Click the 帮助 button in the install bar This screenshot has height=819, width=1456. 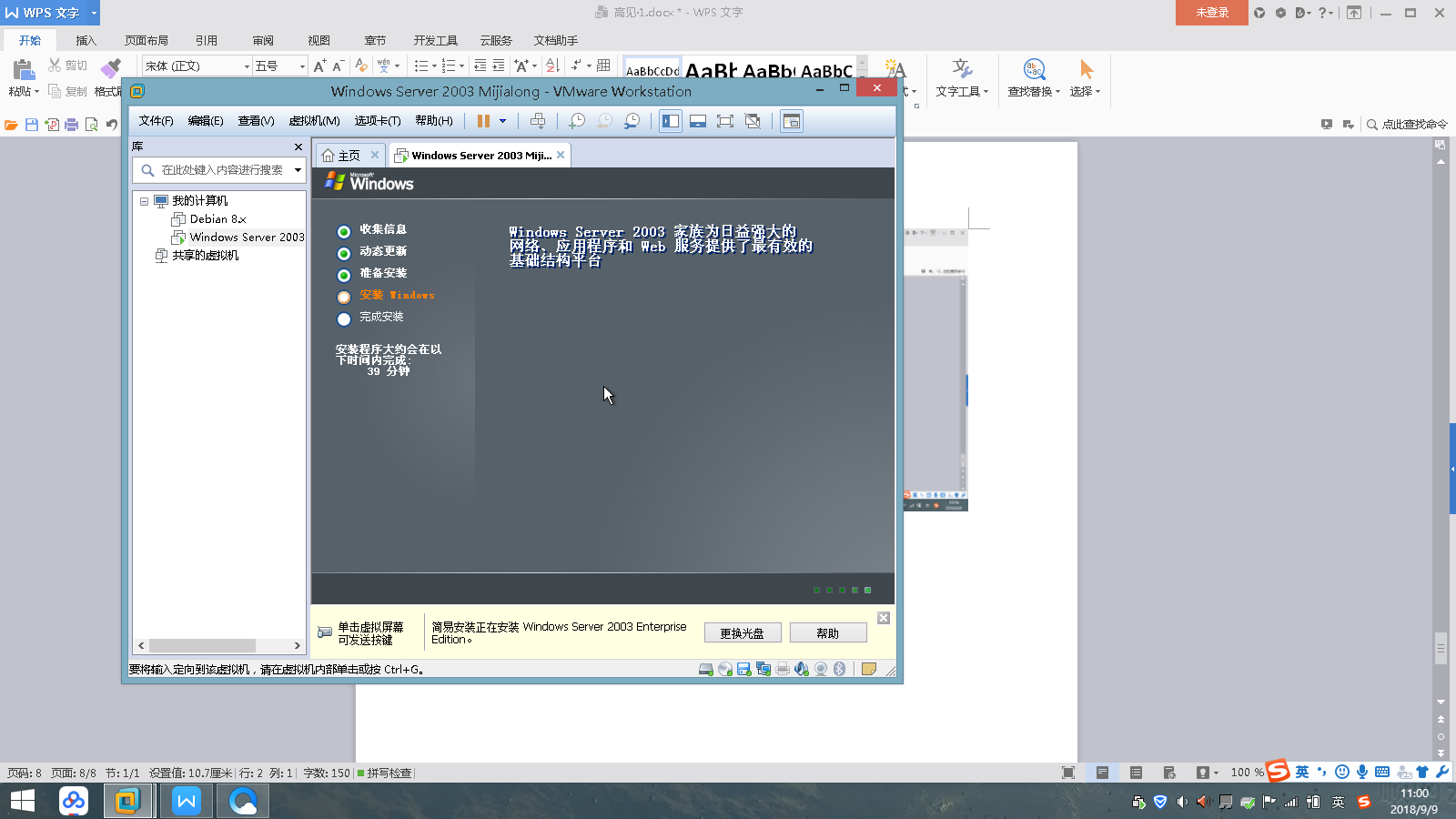coord(828,633)
